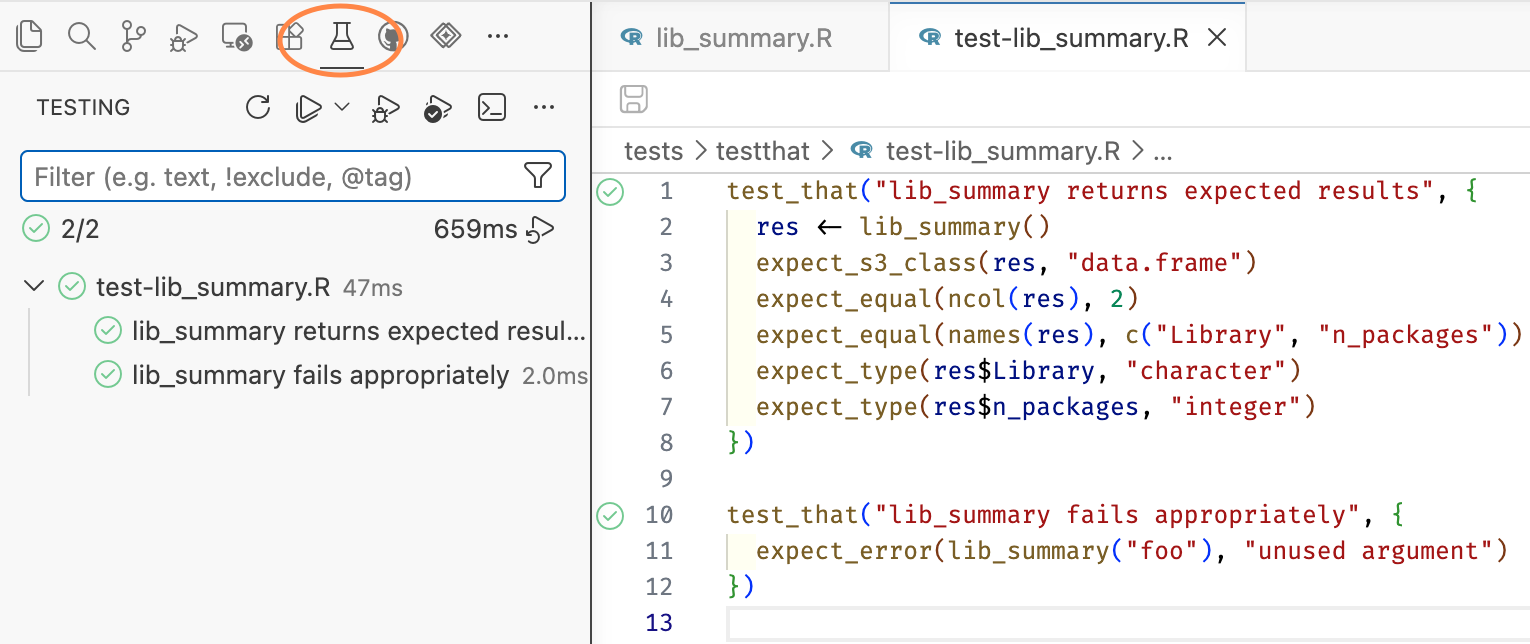
Task: Select the Testing flask icon
Action: pyautogui.click(x=342, y=38)
